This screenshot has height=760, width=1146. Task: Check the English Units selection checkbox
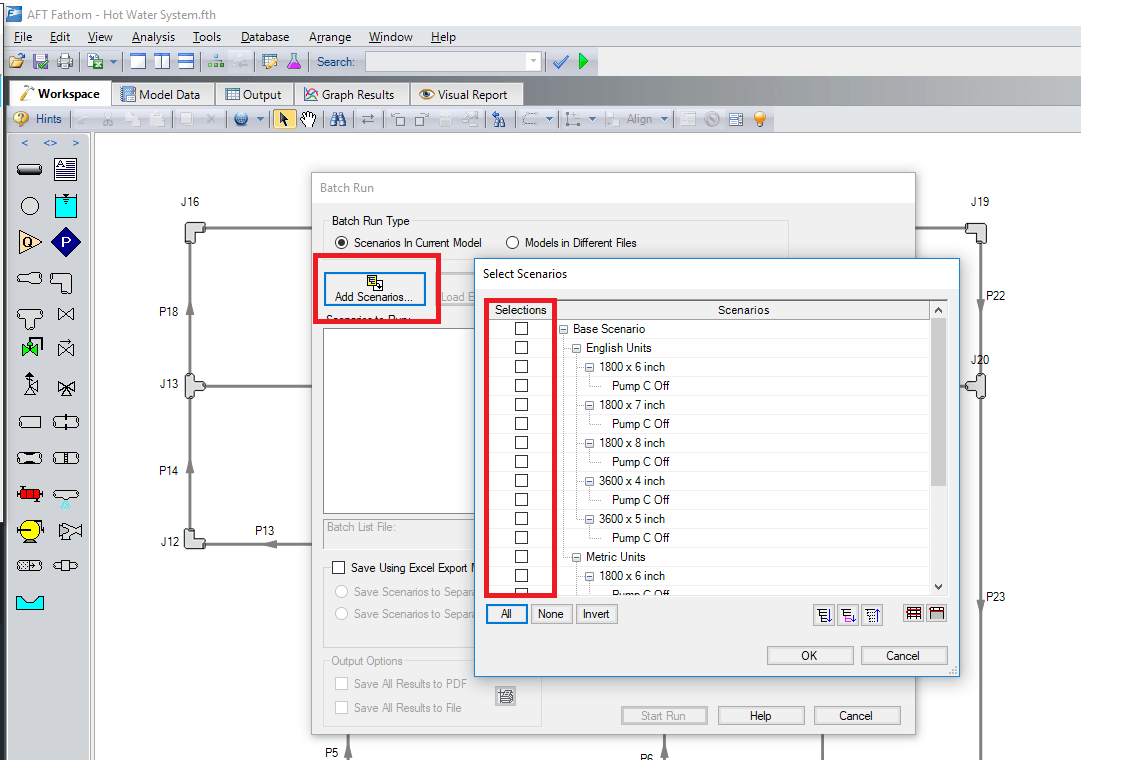pyautogui.click(x=521, y=348)
